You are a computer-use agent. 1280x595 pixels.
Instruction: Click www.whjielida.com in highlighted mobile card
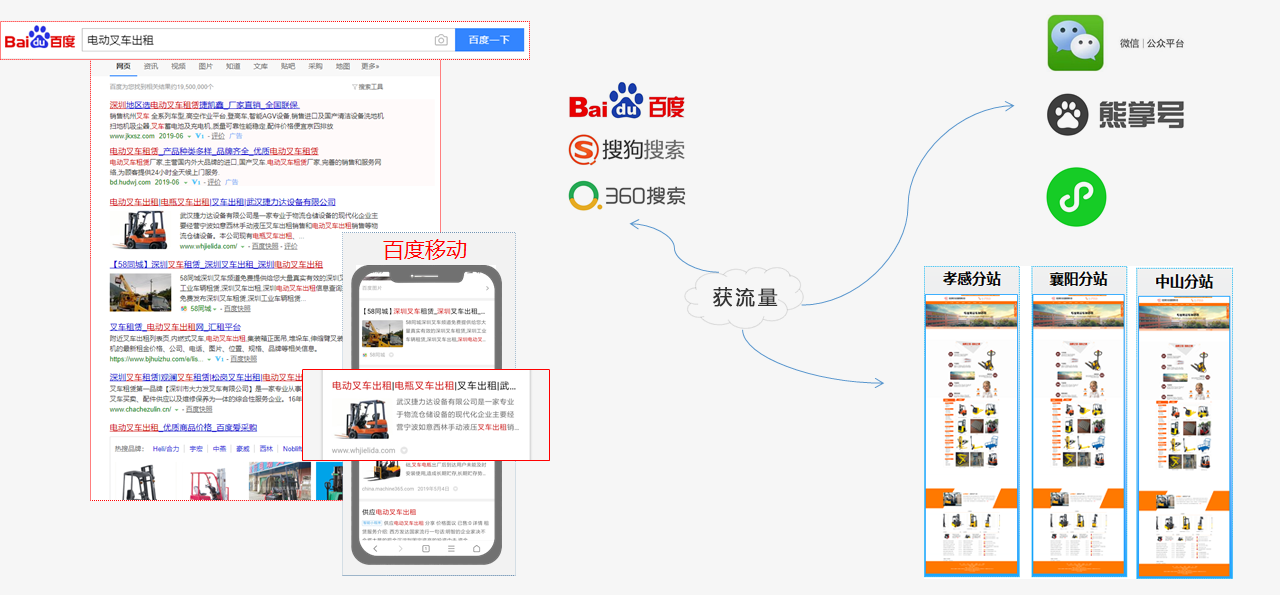coord(364,450)
